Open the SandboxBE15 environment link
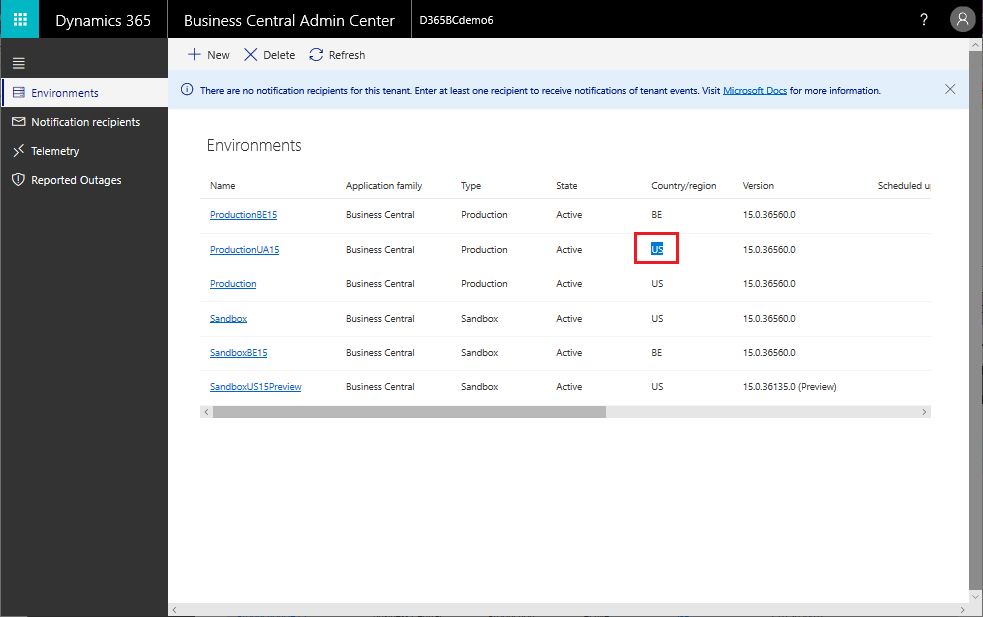The image size is (983, 617). 238,353
